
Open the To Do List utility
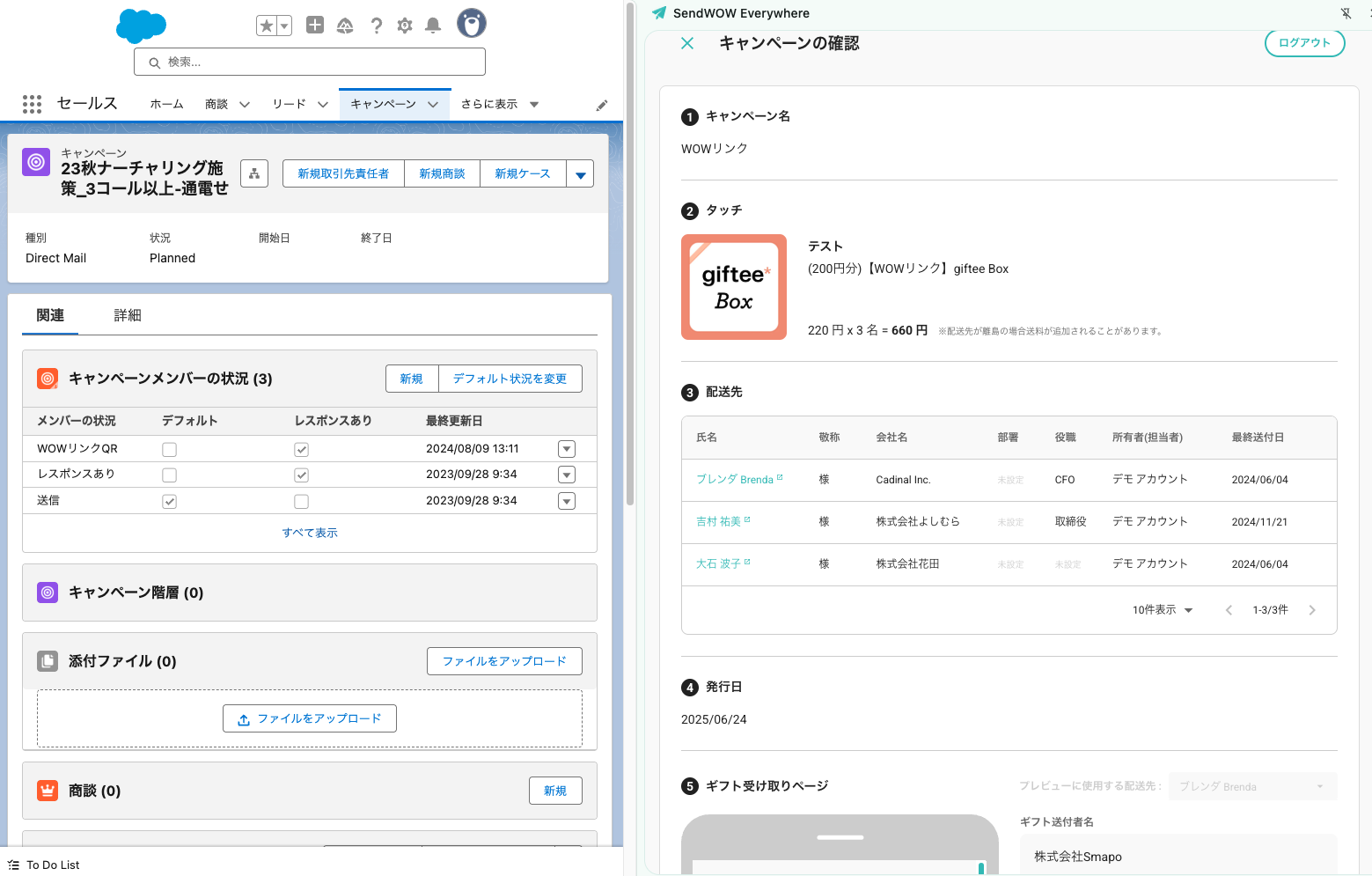(x=44, y=865)
